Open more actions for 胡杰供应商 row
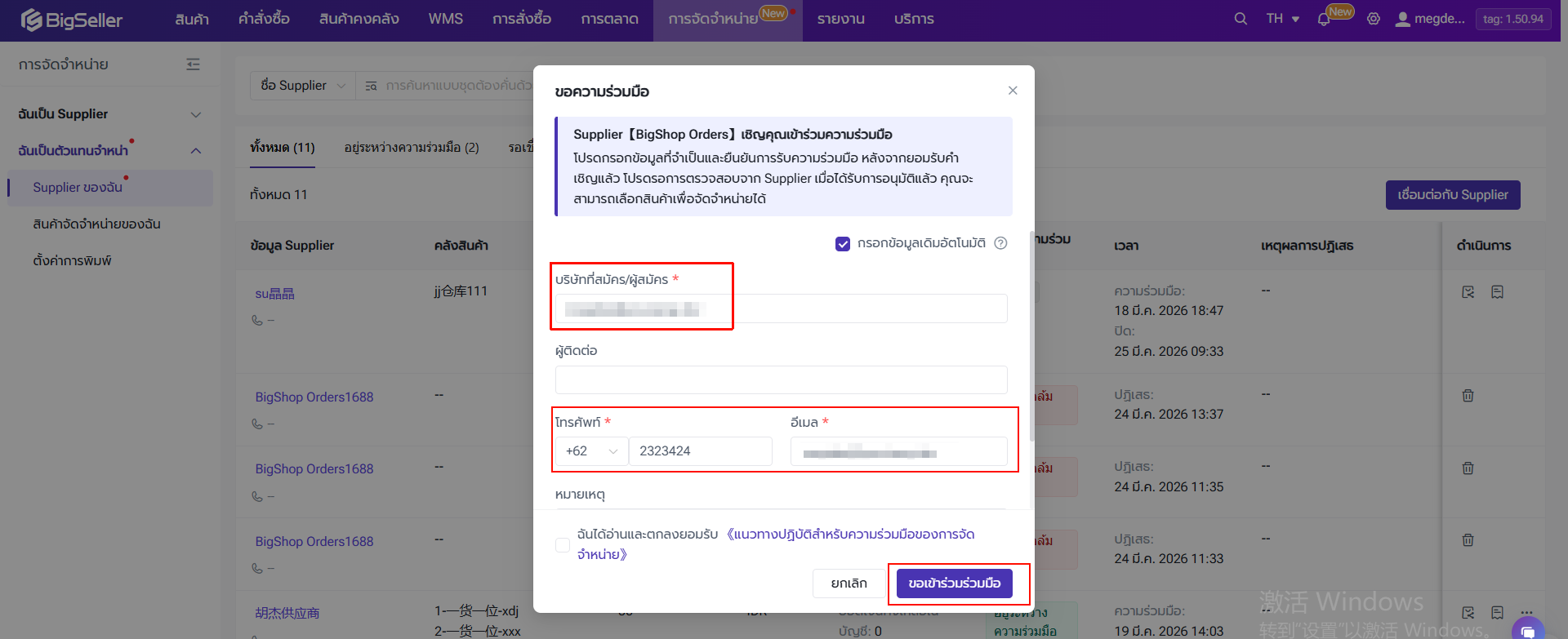 1526,613
